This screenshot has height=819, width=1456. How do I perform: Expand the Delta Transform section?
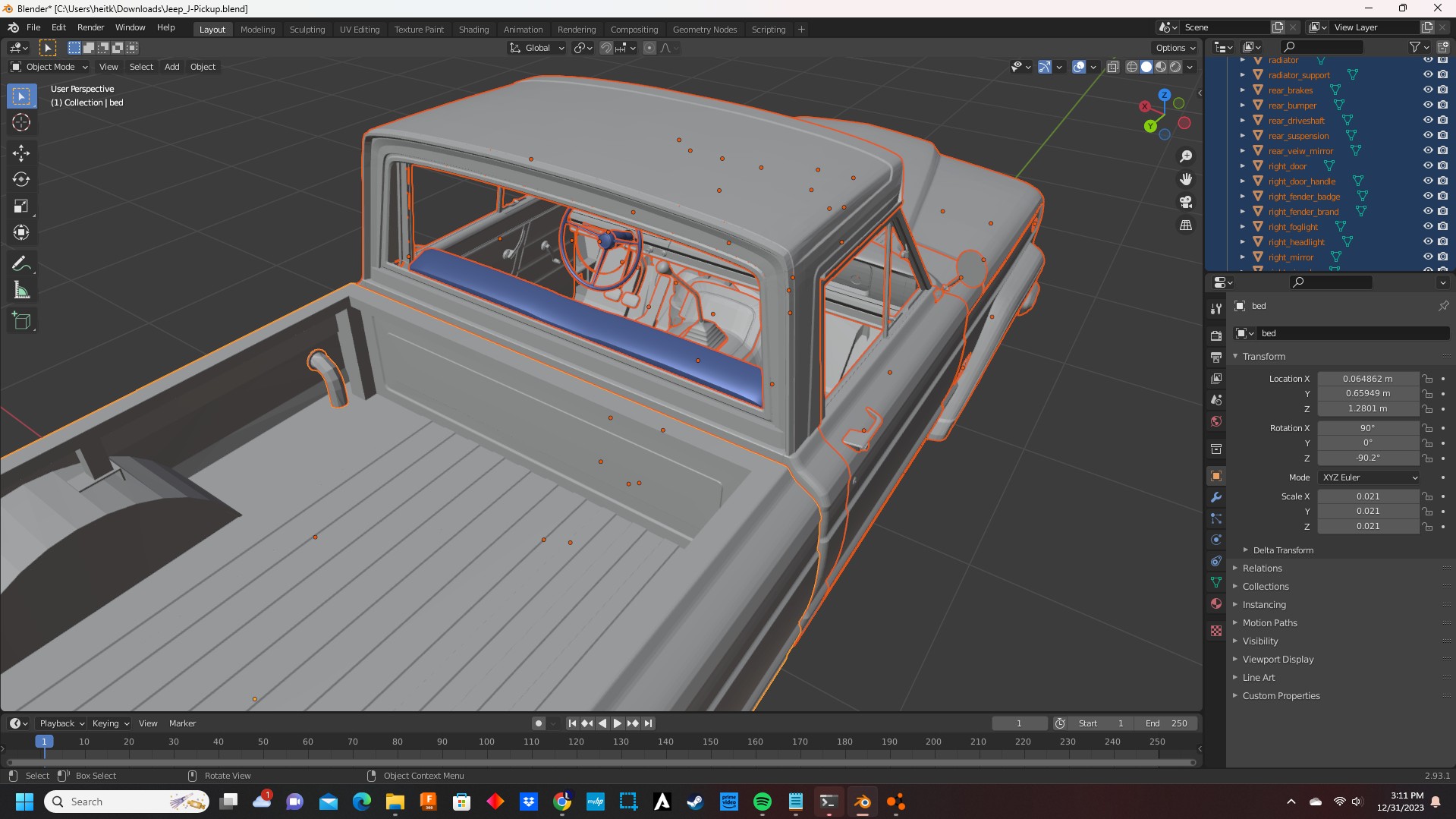[1282, 550]
